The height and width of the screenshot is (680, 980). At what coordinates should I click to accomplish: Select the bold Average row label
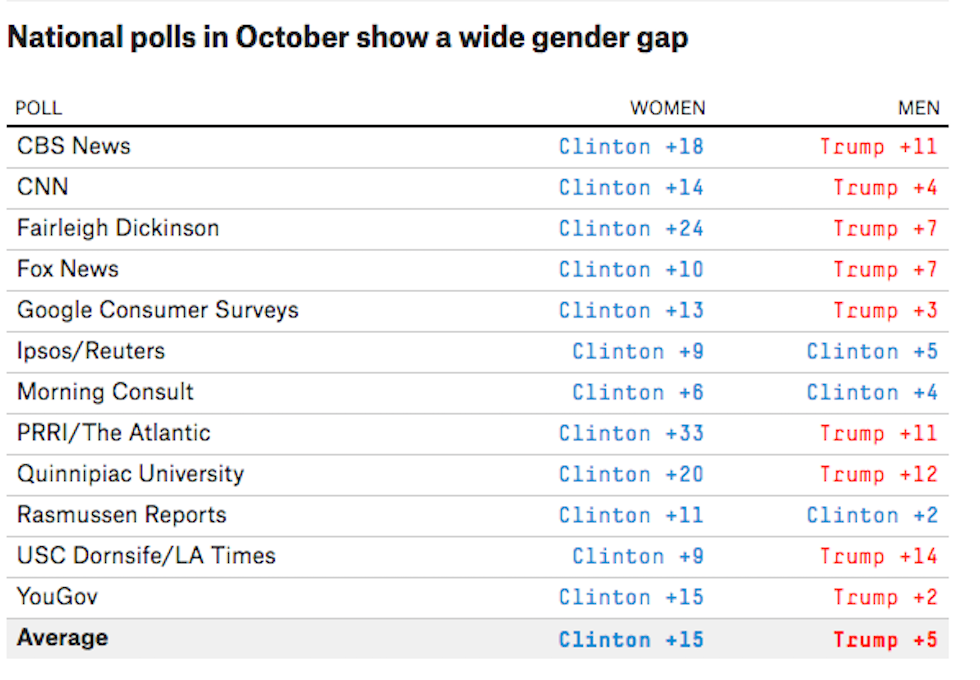click(62, 638)
